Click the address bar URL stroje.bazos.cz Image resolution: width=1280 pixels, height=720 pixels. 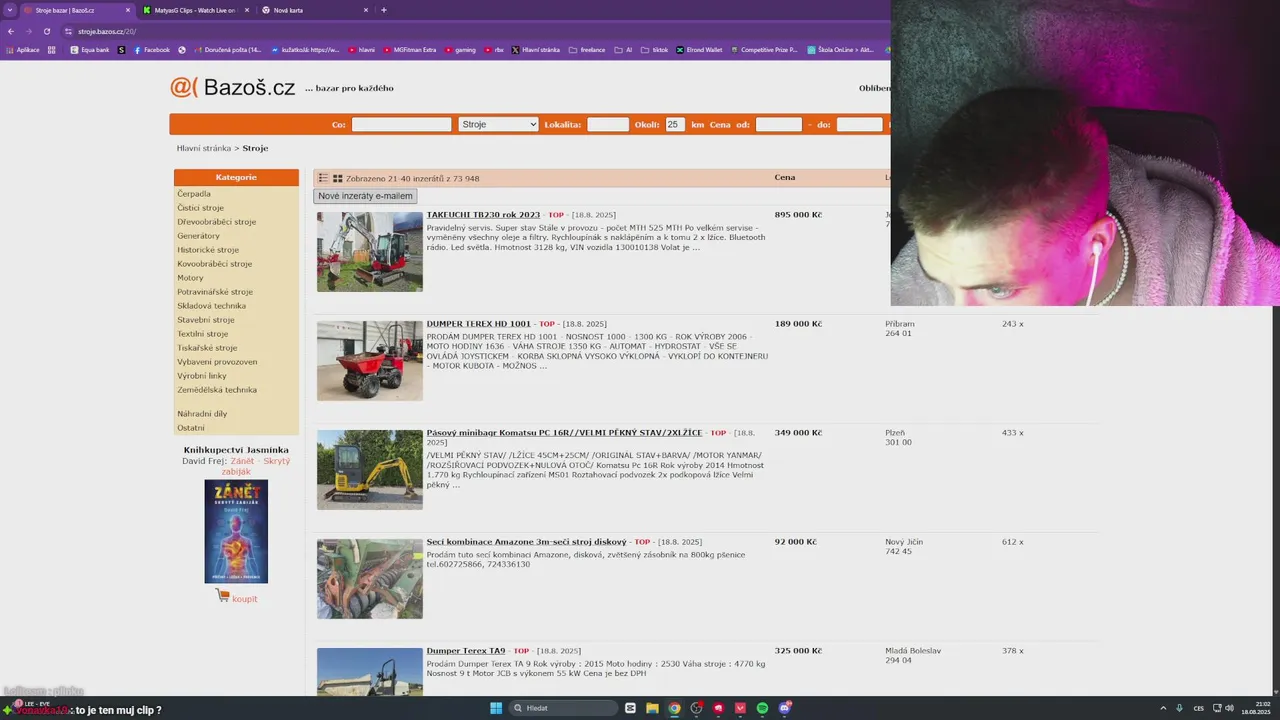coord(107,31)
